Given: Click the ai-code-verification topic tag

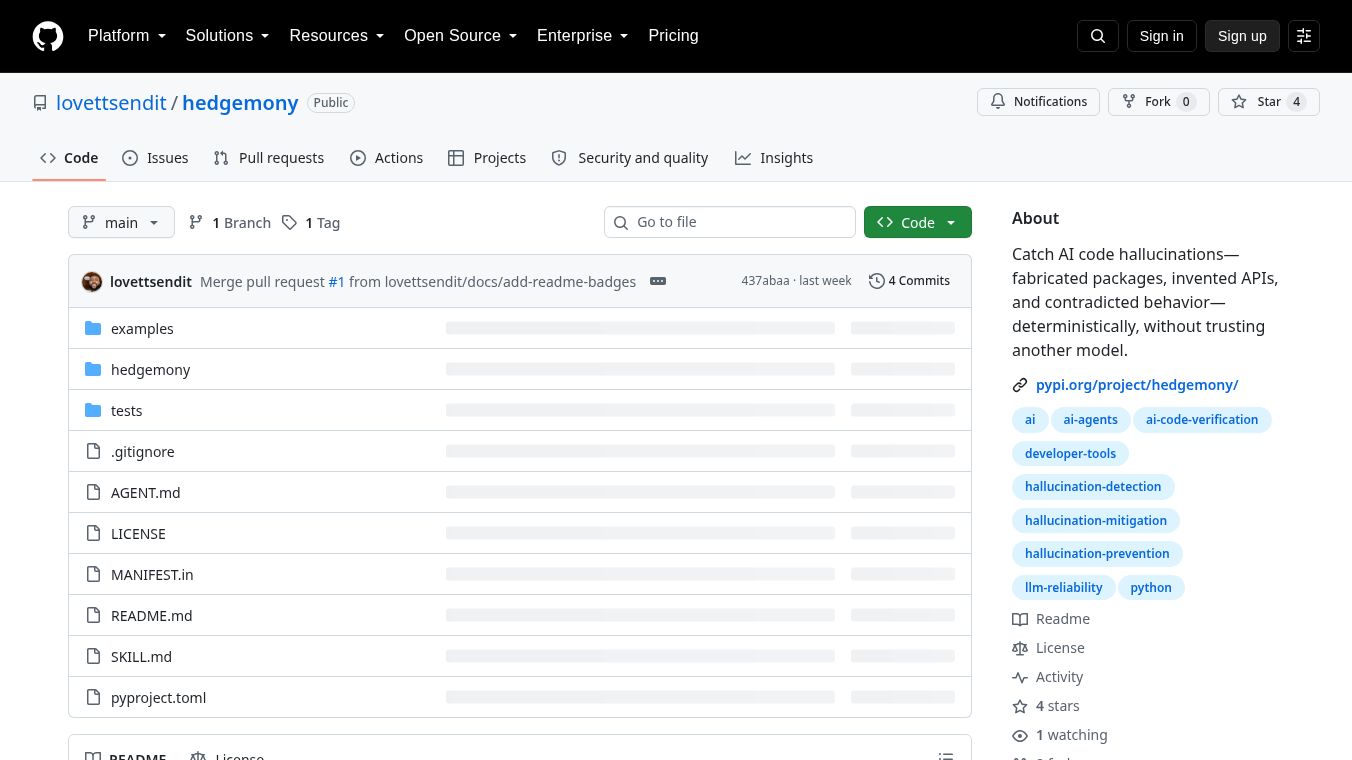Looking at the screenshot, I should pyautogui.click(x=1202, y=420).
